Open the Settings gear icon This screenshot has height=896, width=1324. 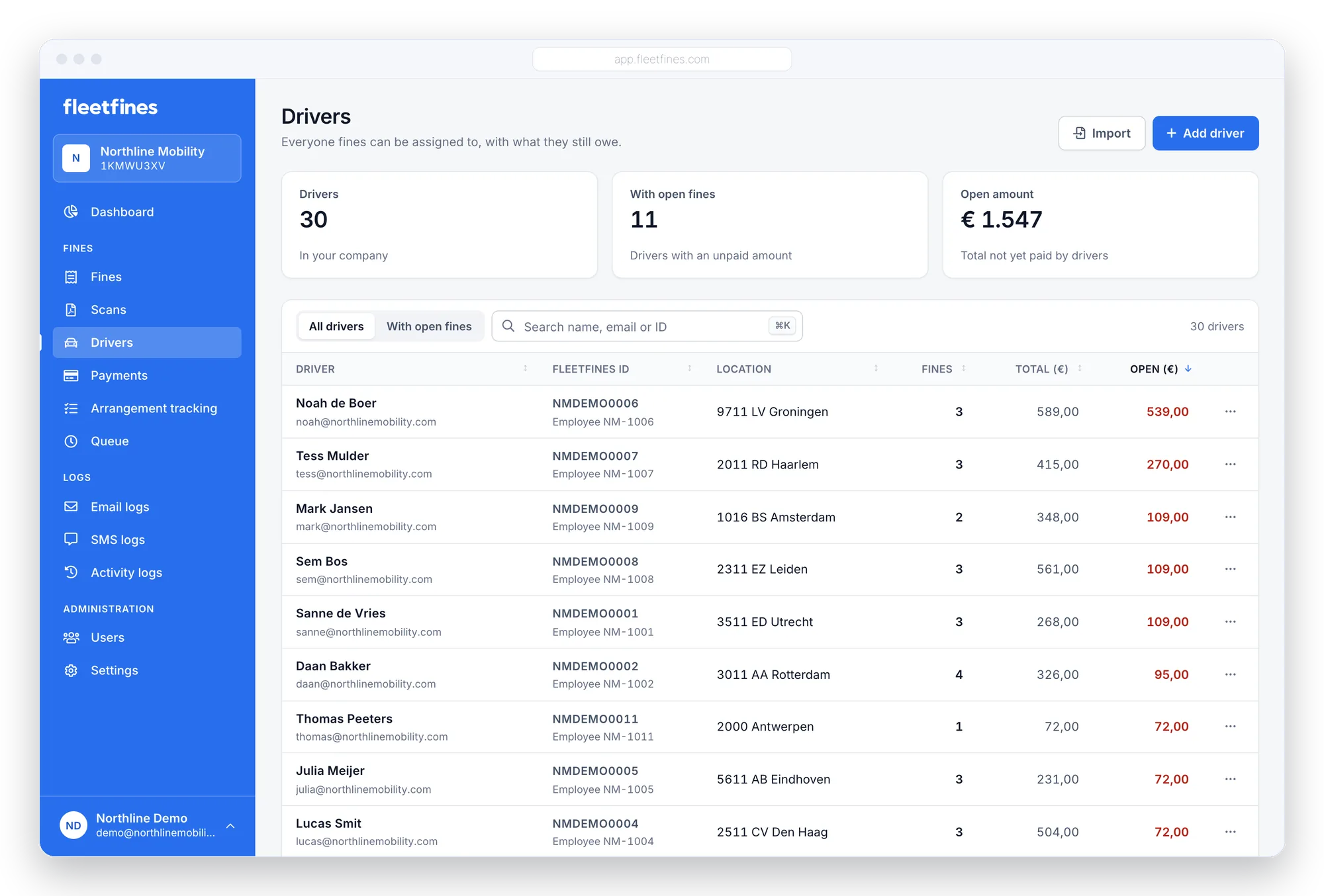click(71, 670)
